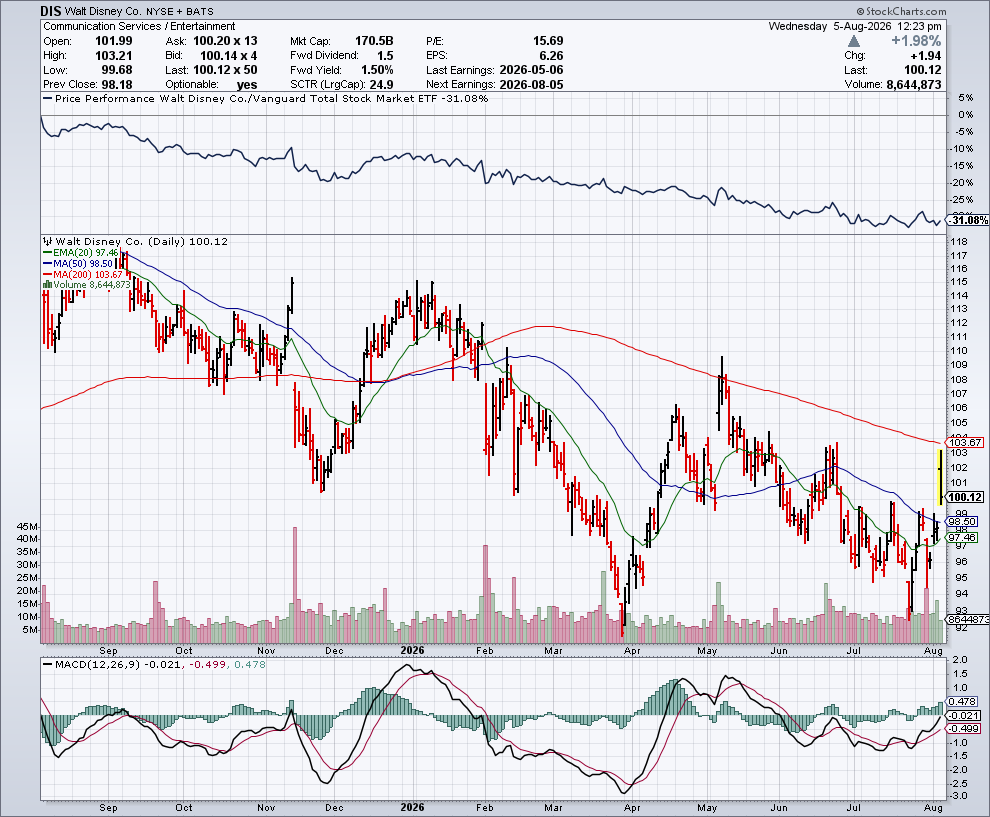Click the Last Earnings date 2026-05-06

(531, 70)
